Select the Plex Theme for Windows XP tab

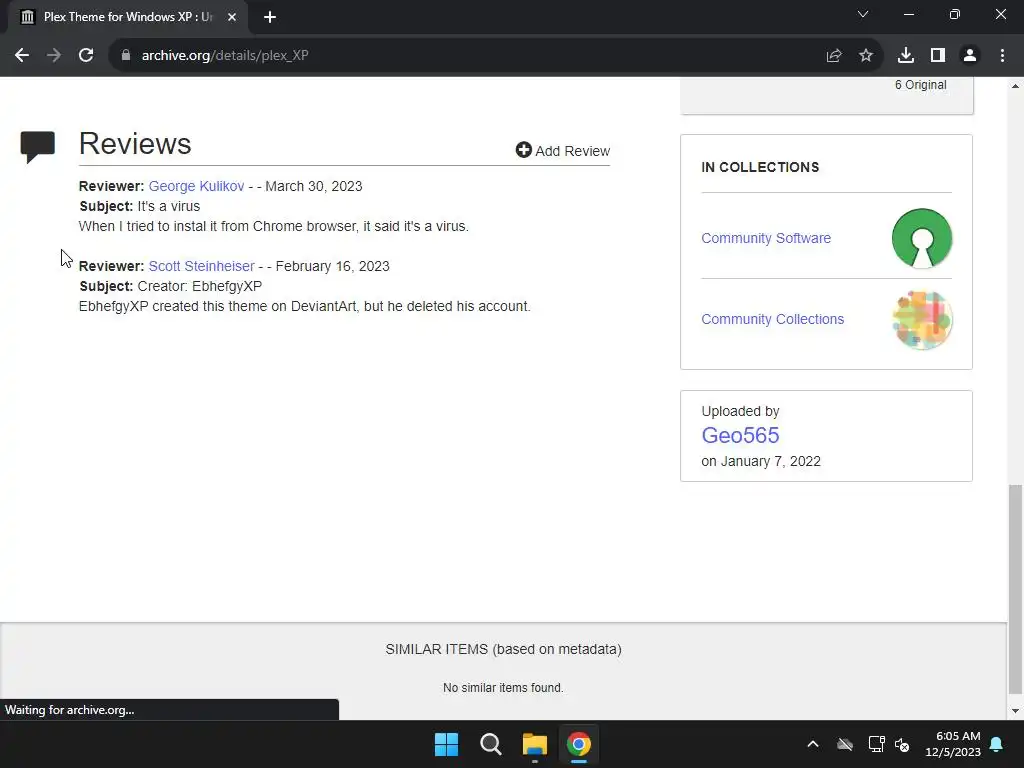pos(127,17)
